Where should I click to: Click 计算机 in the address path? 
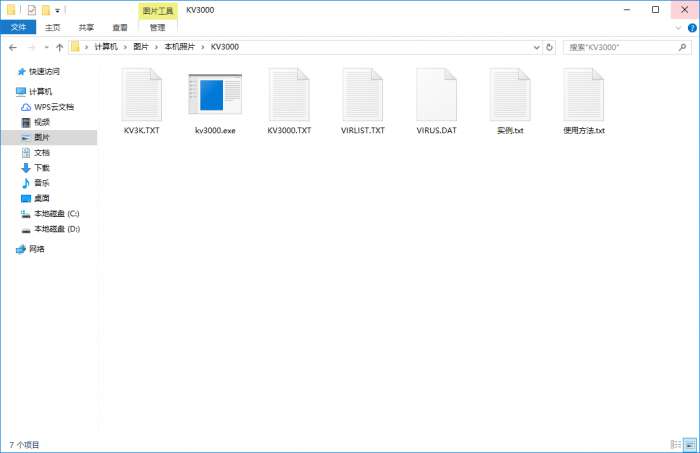pos(106,47)
